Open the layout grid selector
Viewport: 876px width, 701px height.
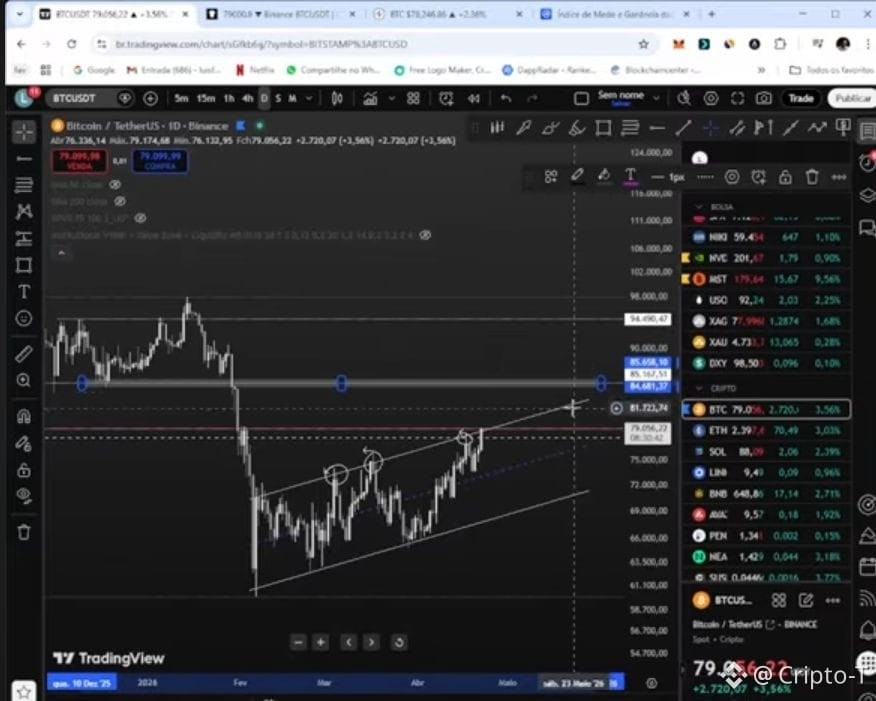413,99
